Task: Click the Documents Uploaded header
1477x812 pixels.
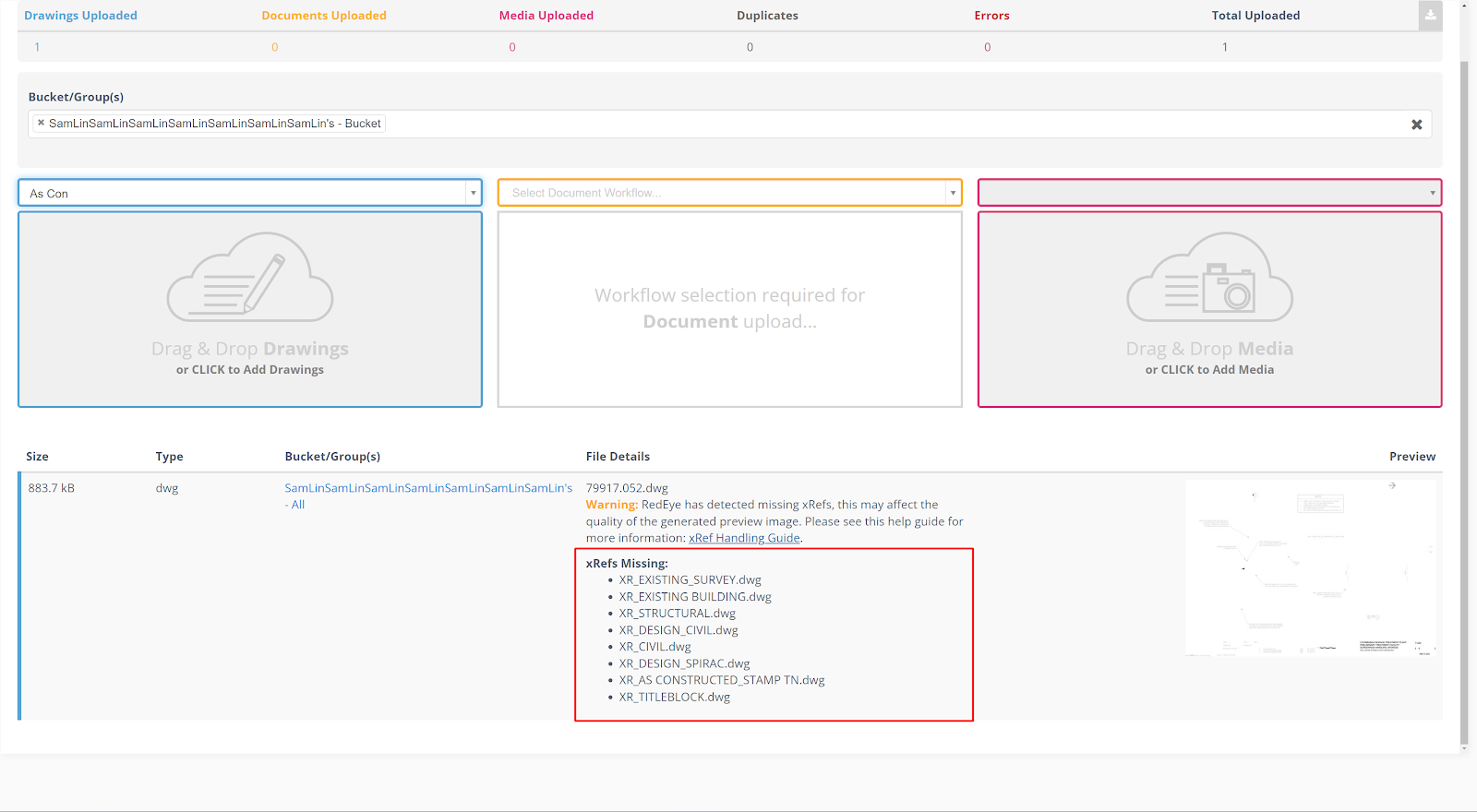Action: (324, 16)
